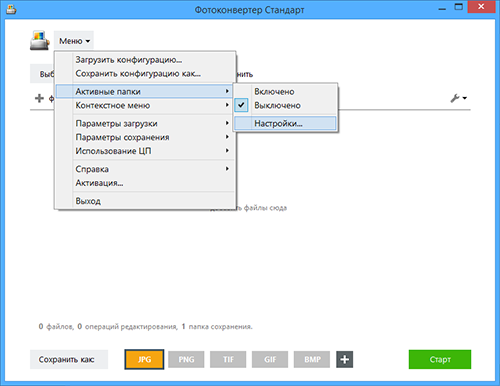Click the Фотоконвертер printer logo icon
Image resolution: width=500 pixels, height=386 pixels.
click(x=40, y=41)
